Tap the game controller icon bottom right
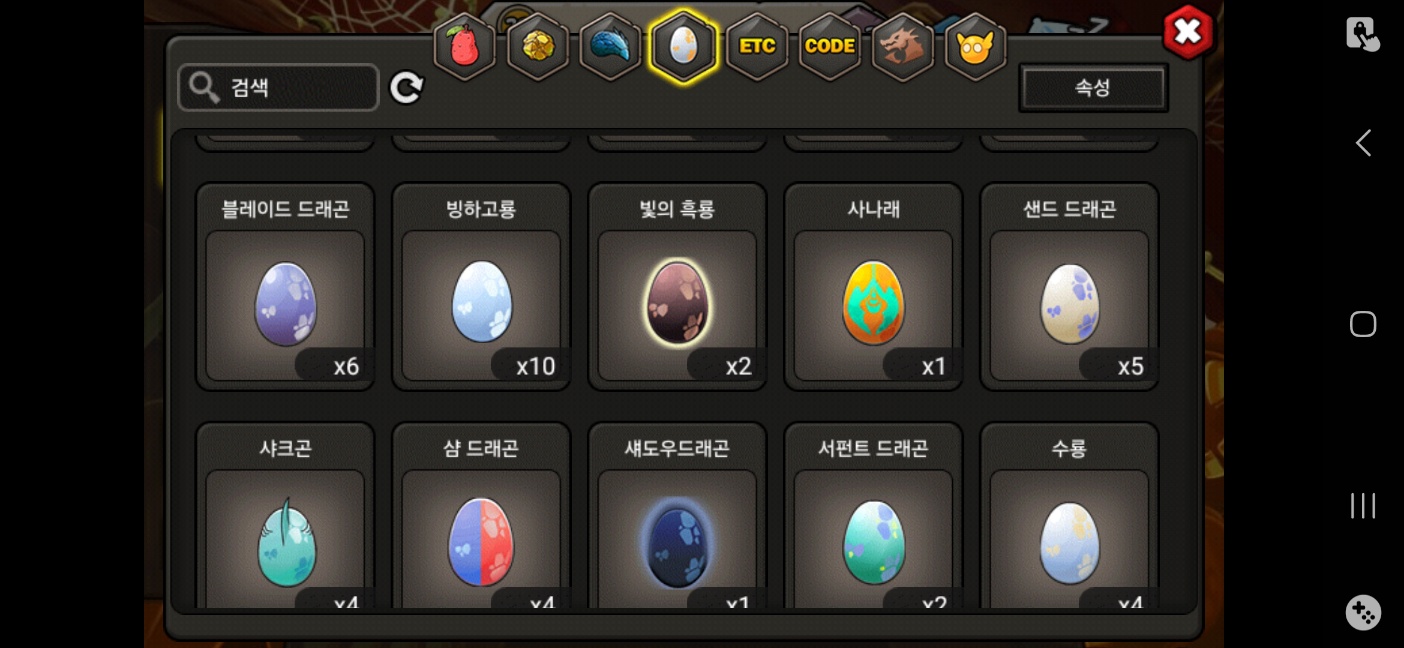This screenshot has width=1404, height=648. [x=1363, y=612]
